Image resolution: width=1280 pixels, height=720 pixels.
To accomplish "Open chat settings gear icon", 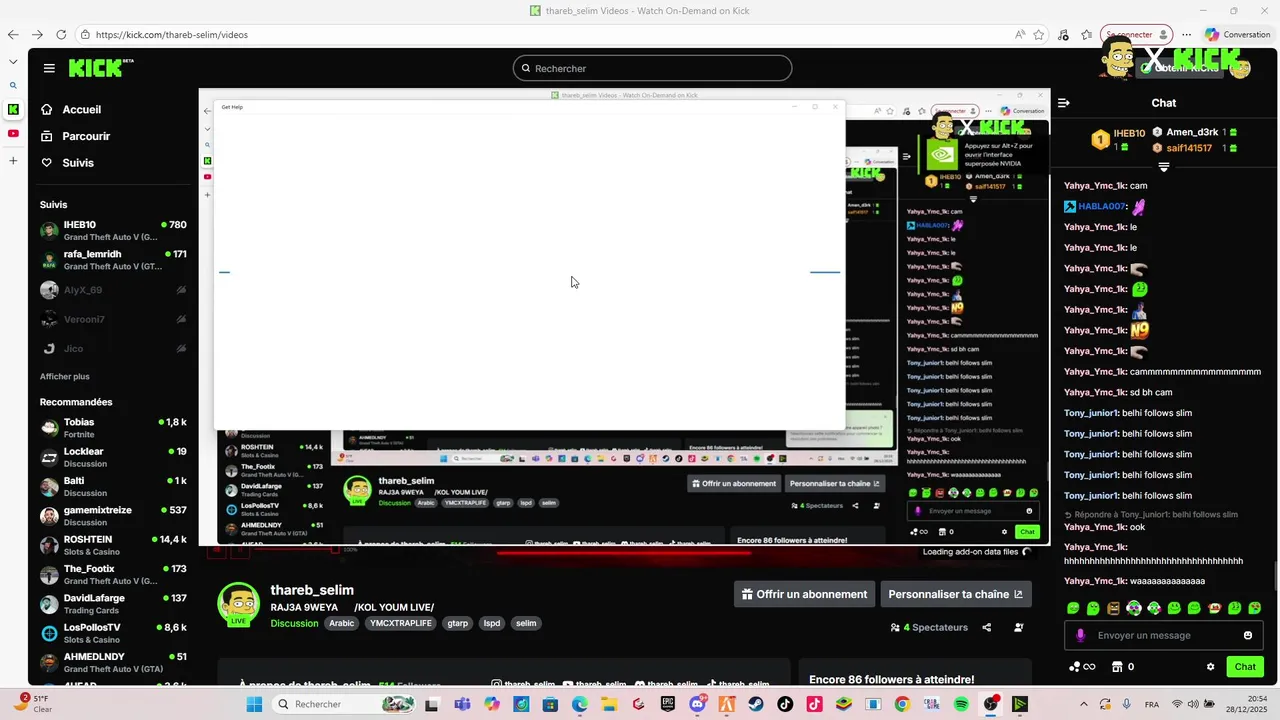I will (x=1210, y=667).
